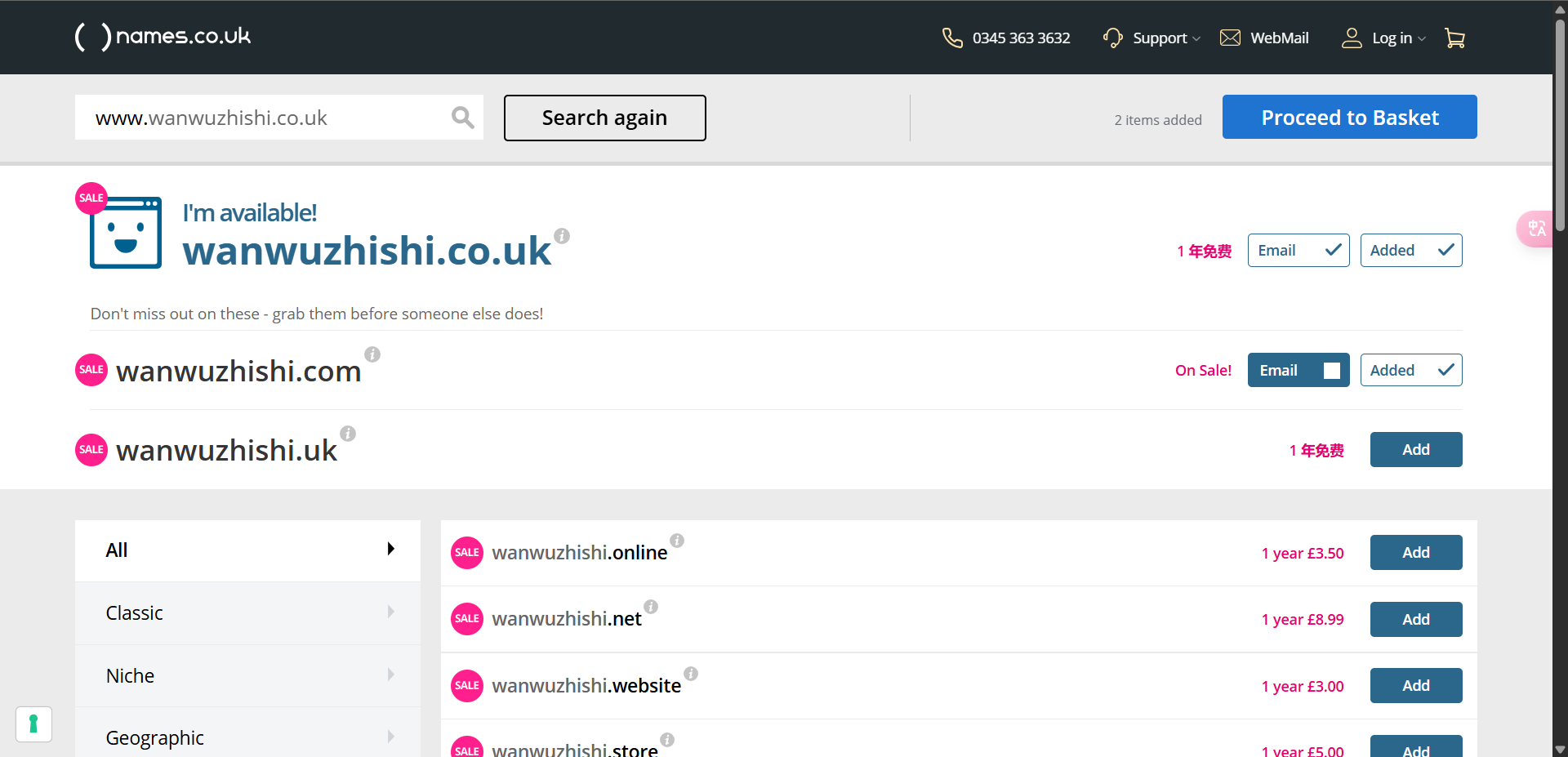This screenshot has width=1568, height=757.
Task: Uncheck Email option for wanwuzhishi.co.uk
Action: [1332, 251]
